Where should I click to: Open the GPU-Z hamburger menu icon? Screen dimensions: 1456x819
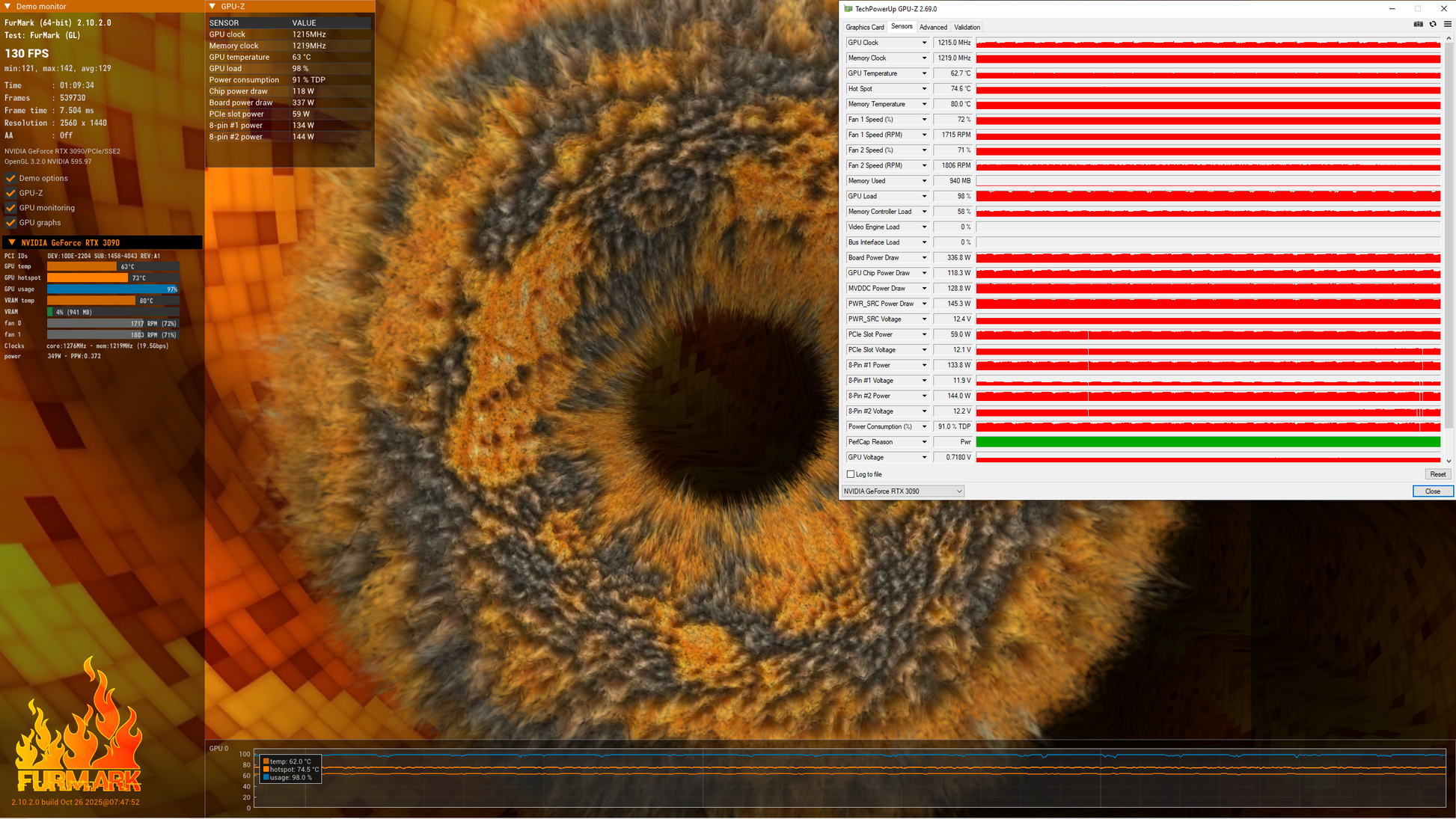click(1447, 25)
